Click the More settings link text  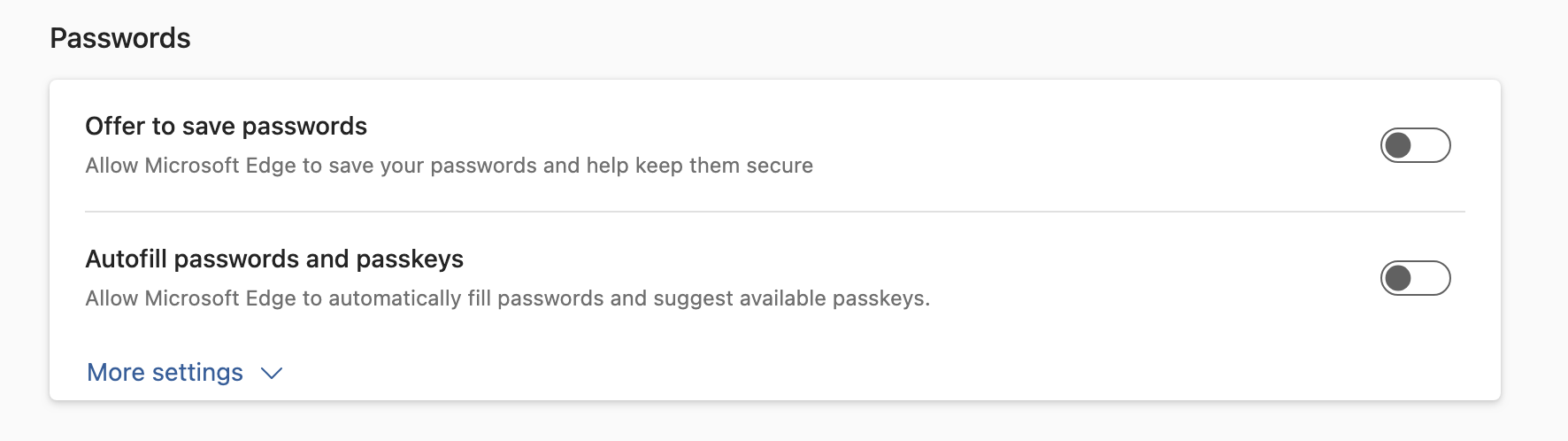click(x=165, y=373)
